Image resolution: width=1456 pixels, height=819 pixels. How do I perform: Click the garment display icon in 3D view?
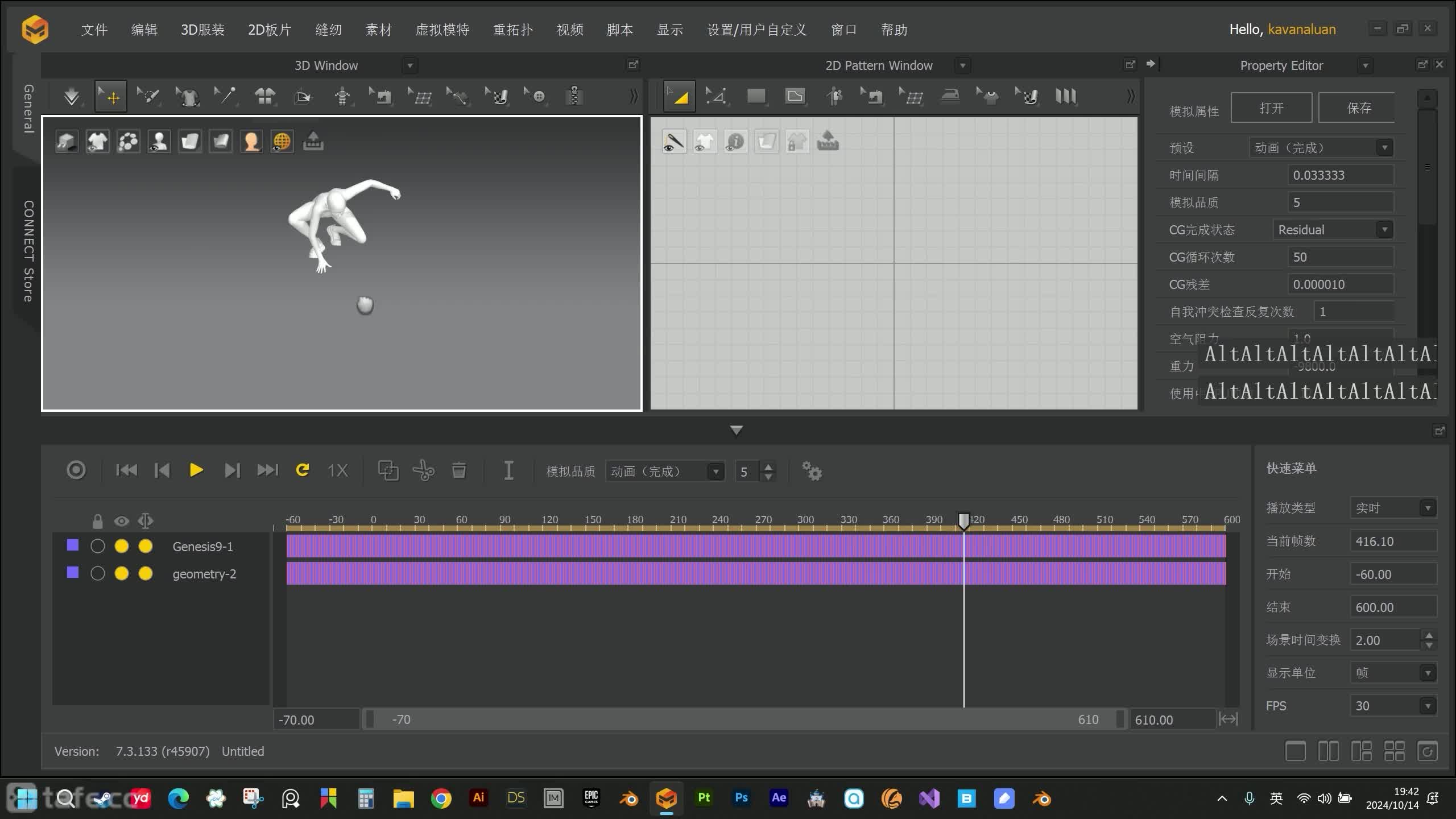(x=98, y=142)
